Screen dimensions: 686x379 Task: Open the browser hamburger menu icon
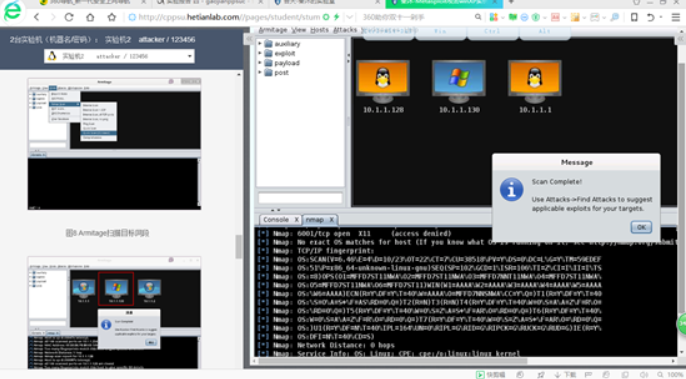tap(676, 17)
